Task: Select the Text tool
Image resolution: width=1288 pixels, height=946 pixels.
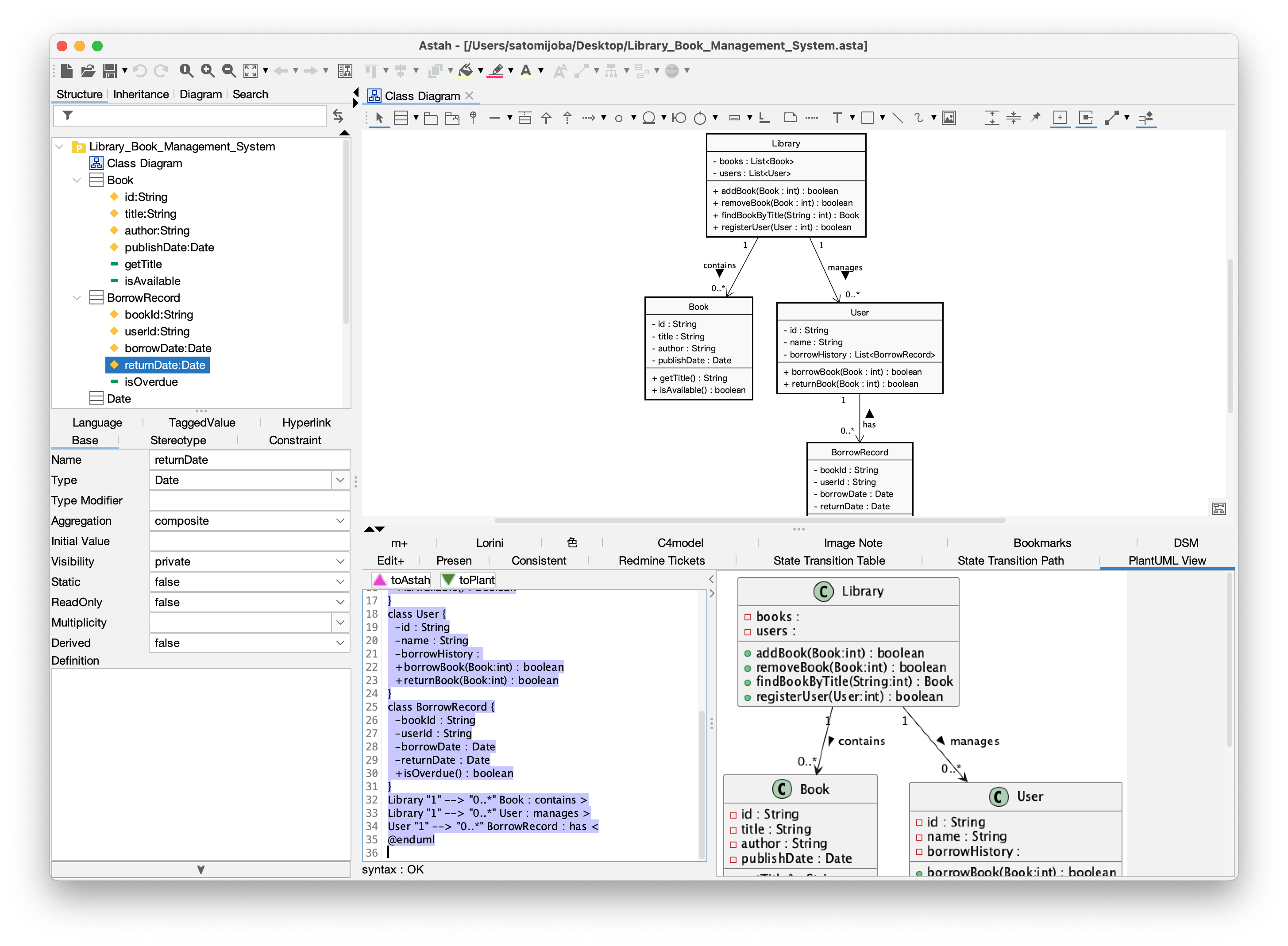Action: (837, 118)
